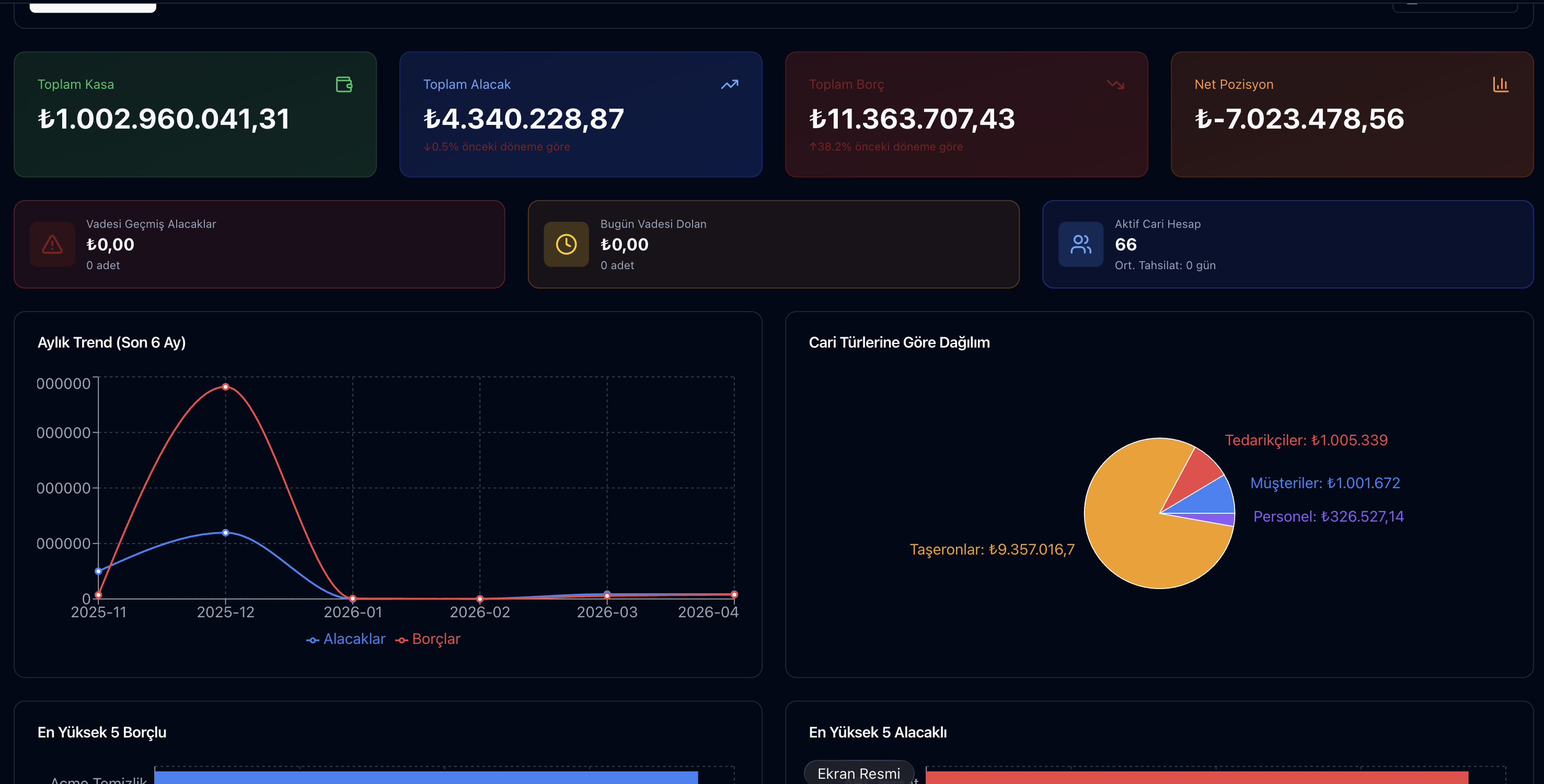The height and width of the screenshot is (784, 1544).
Task: Click the red bar in En Yüksek 5 Alacaklı chart
Action: [1197, 777]
